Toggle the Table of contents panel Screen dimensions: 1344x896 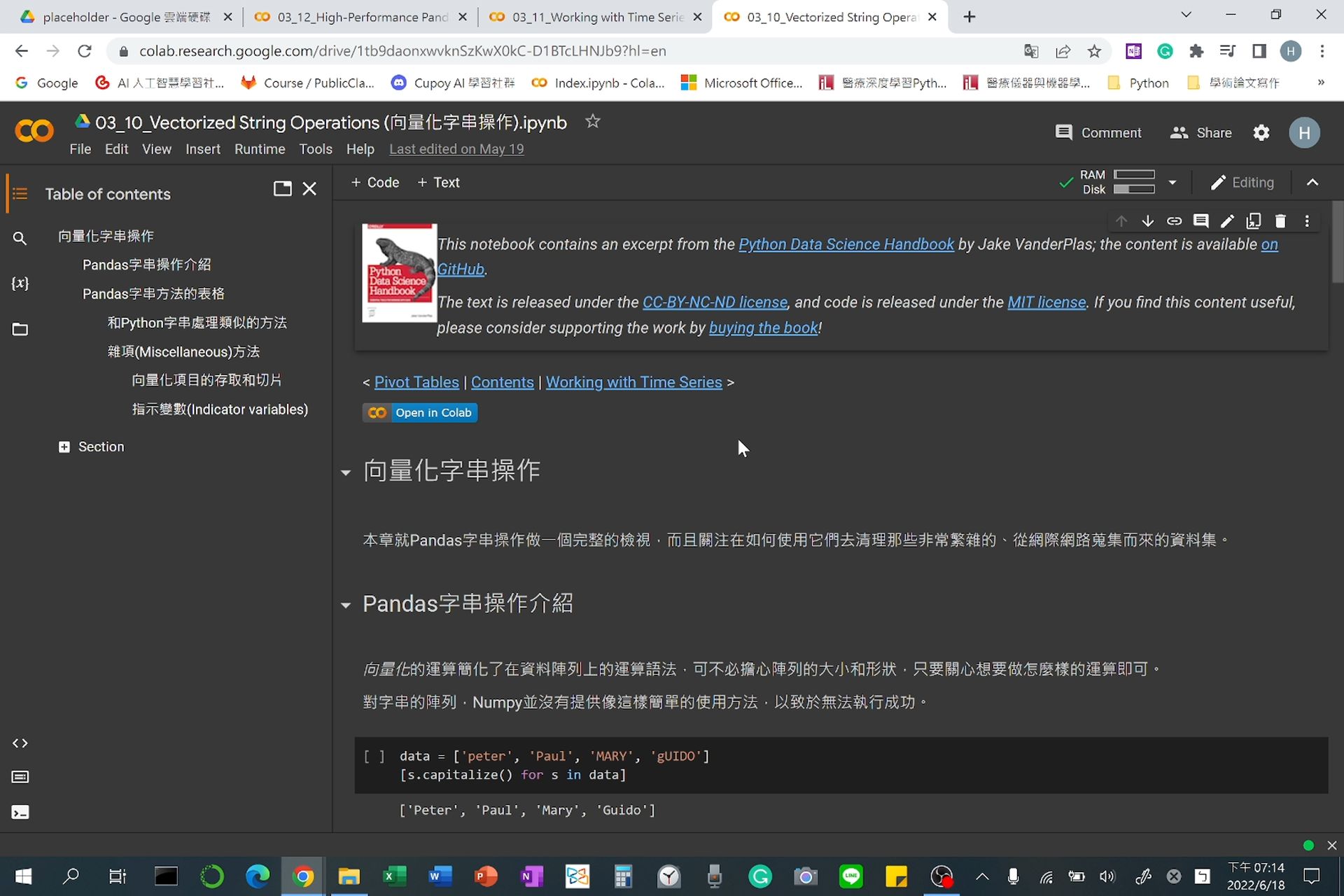pyautogui.click(x=20, y=194)
